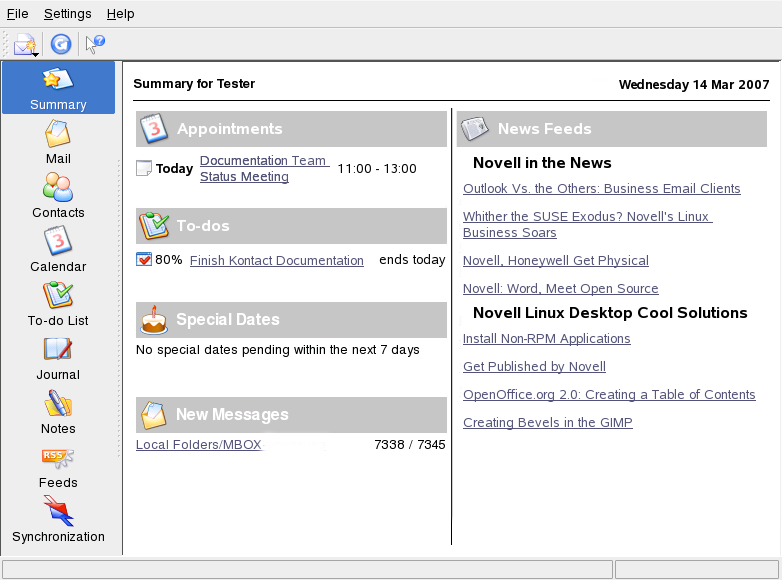782x580 pixels.
Task: Click the toolbar drag handle
Action: tap(5, 44)
